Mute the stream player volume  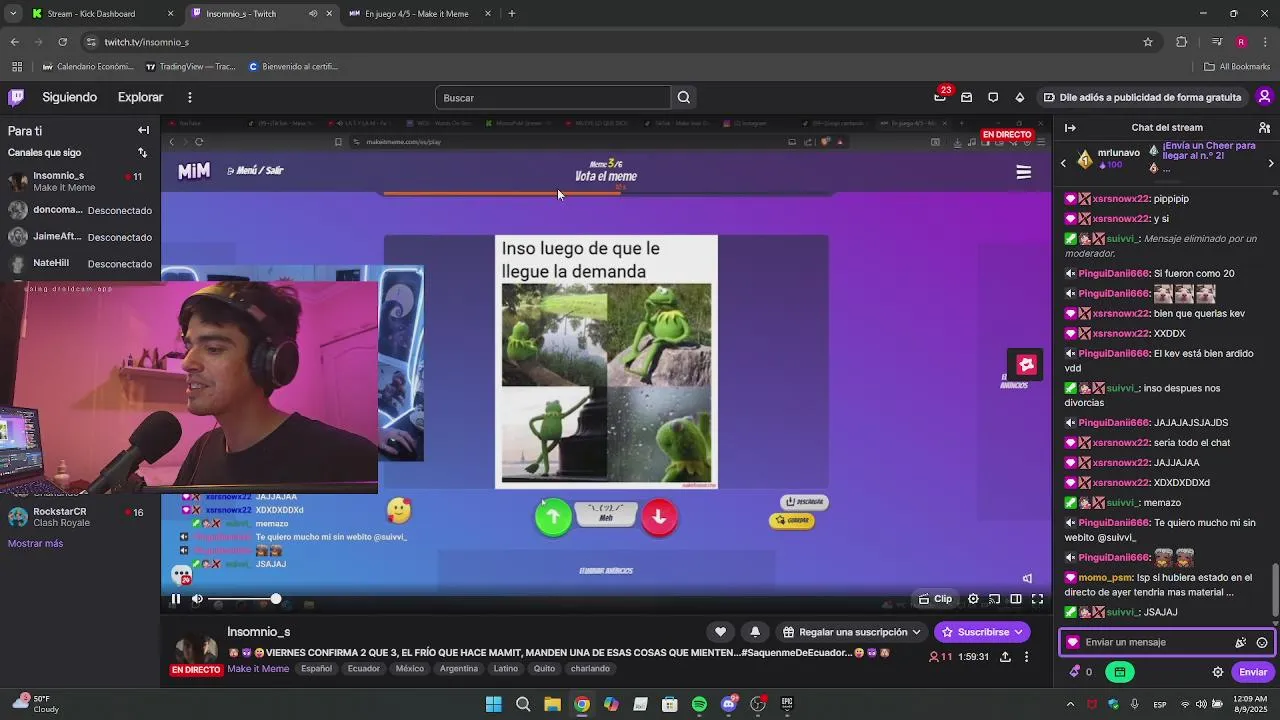click(197, 599)
